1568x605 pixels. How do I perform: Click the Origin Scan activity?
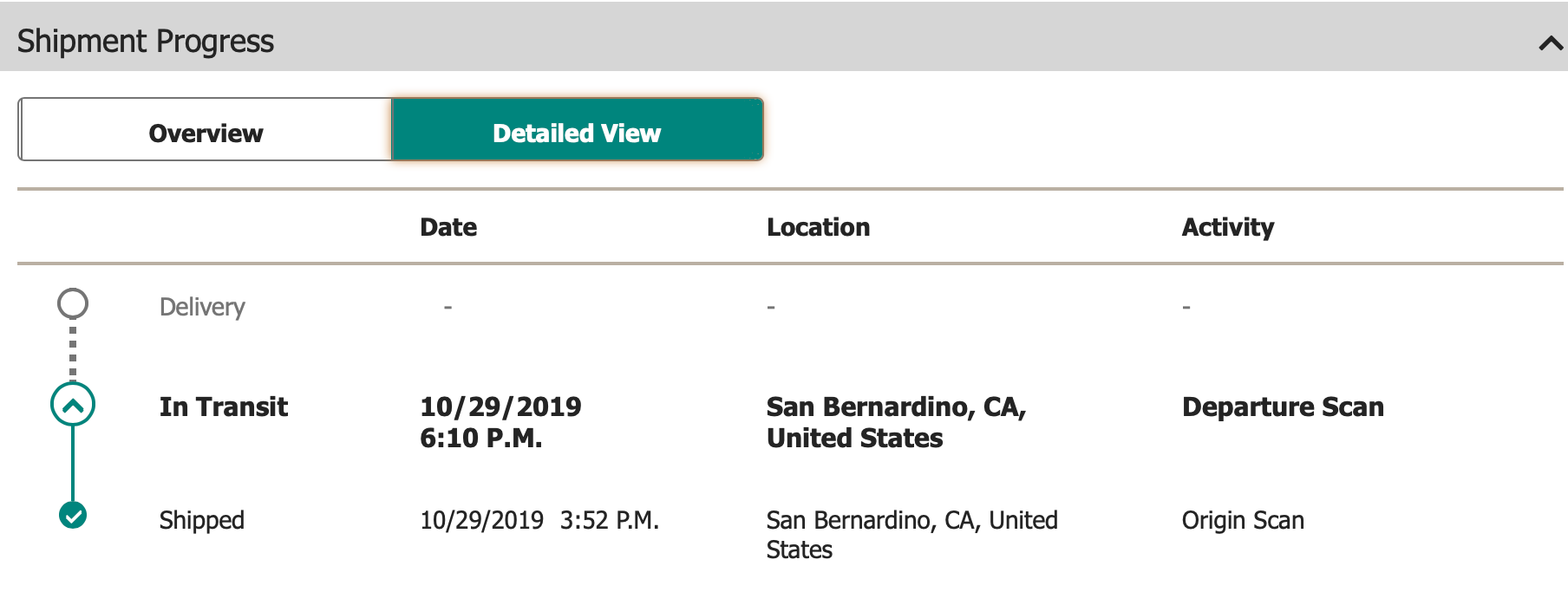[1243, 520]
